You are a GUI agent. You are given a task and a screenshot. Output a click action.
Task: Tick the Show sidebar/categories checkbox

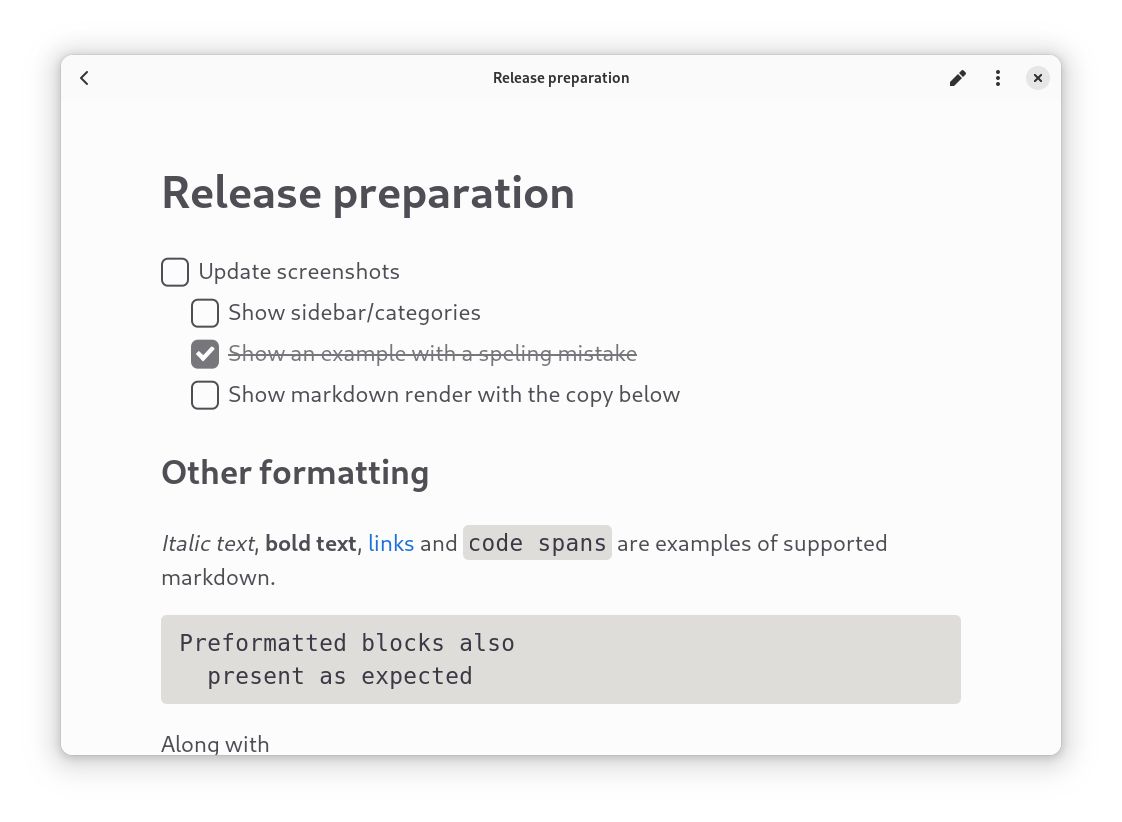click(205, 313)
